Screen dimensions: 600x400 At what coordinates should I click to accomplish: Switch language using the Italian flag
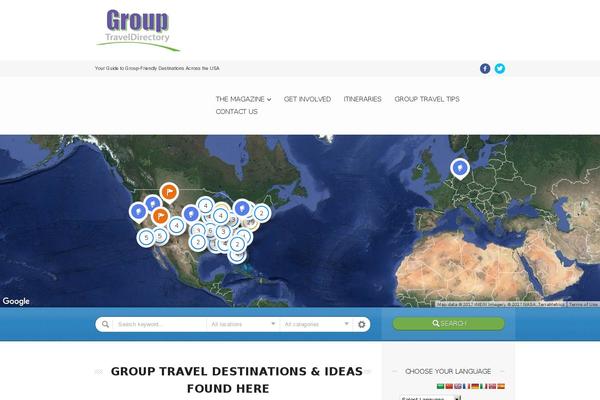pyautogui.click(x=484, y=386)
